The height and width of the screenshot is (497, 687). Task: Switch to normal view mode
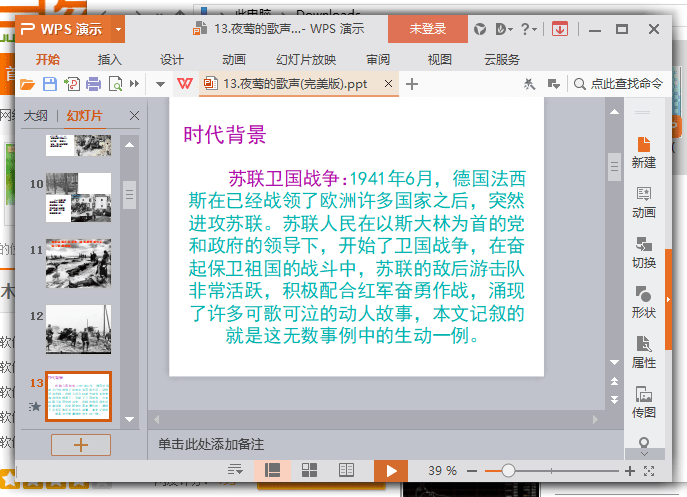click(x=272, y=470)
